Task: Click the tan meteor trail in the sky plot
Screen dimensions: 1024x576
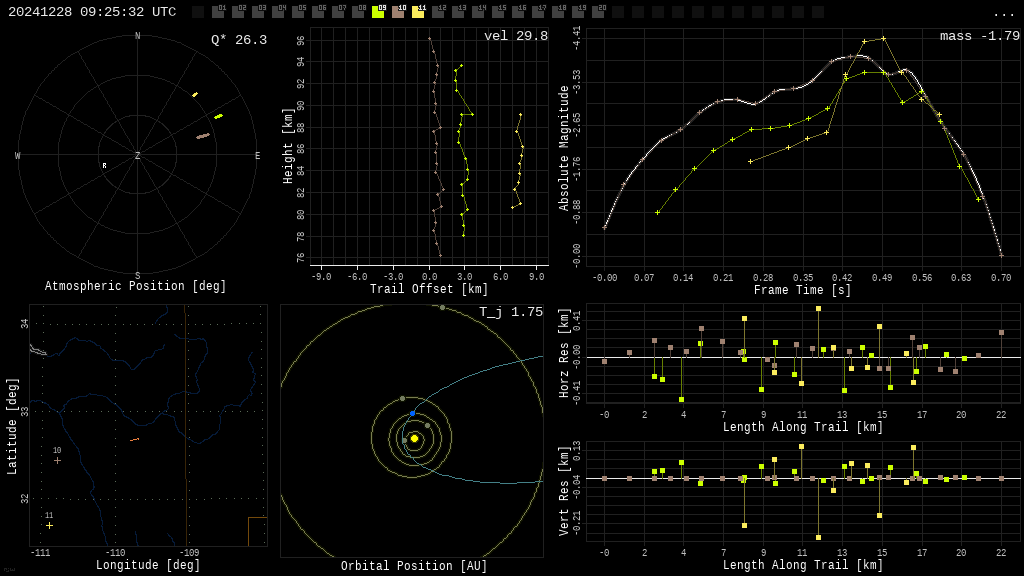Action: point(203,136)
